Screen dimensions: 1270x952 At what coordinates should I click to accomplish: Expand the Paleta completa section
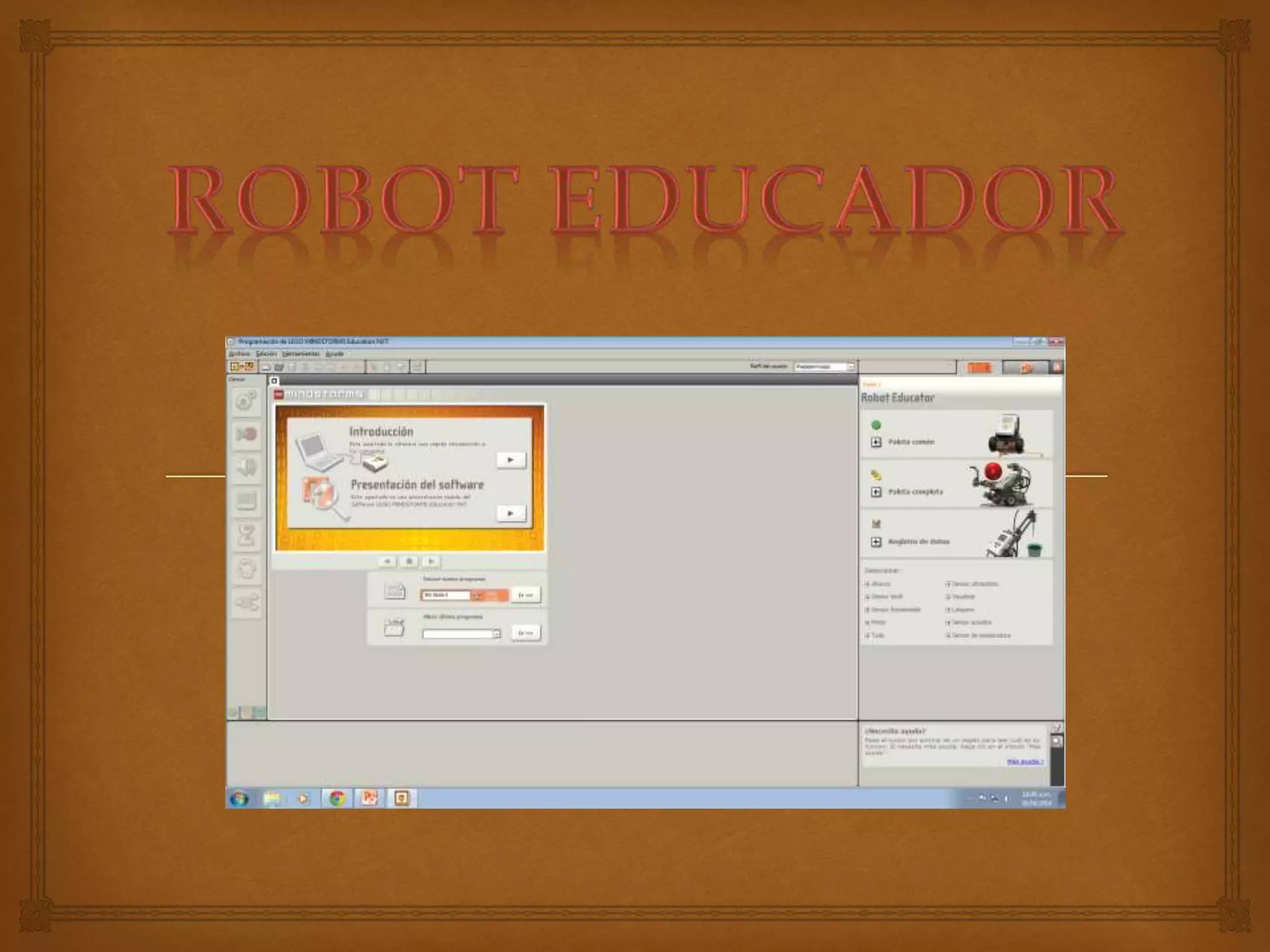tap(876, 491)
